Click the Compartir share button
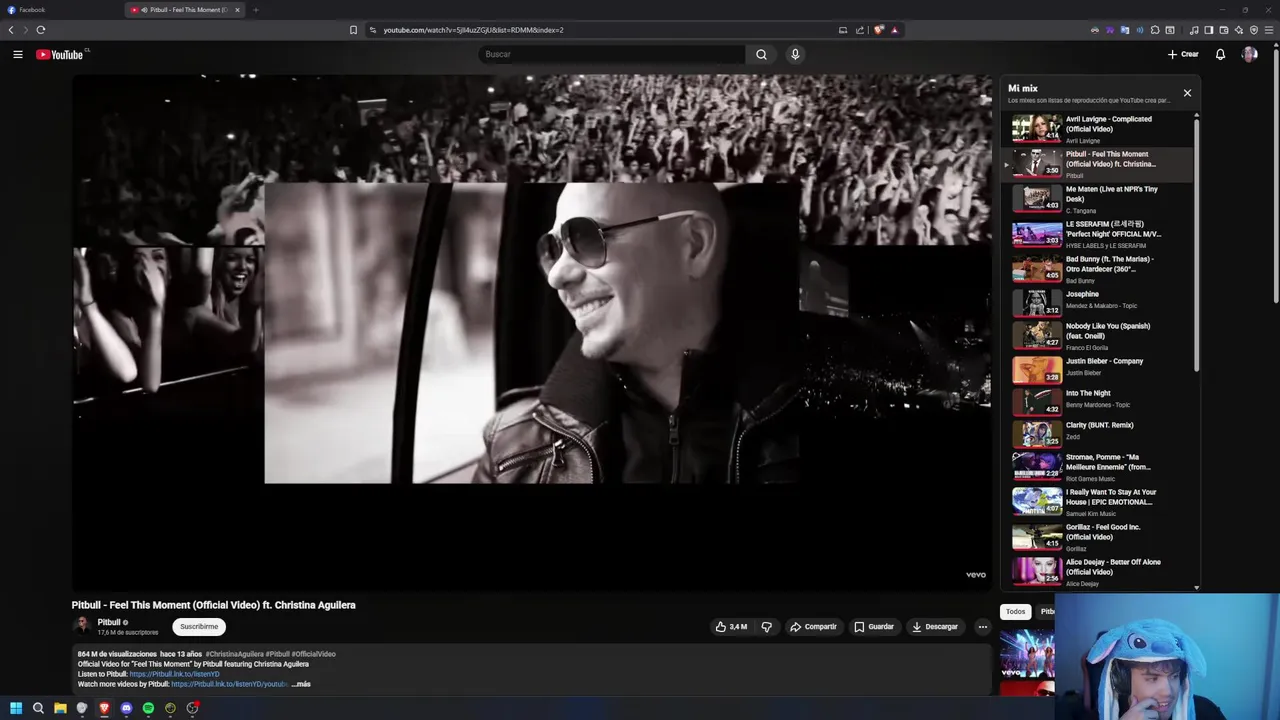This screenshot has height=720, width=1280. 813,627
